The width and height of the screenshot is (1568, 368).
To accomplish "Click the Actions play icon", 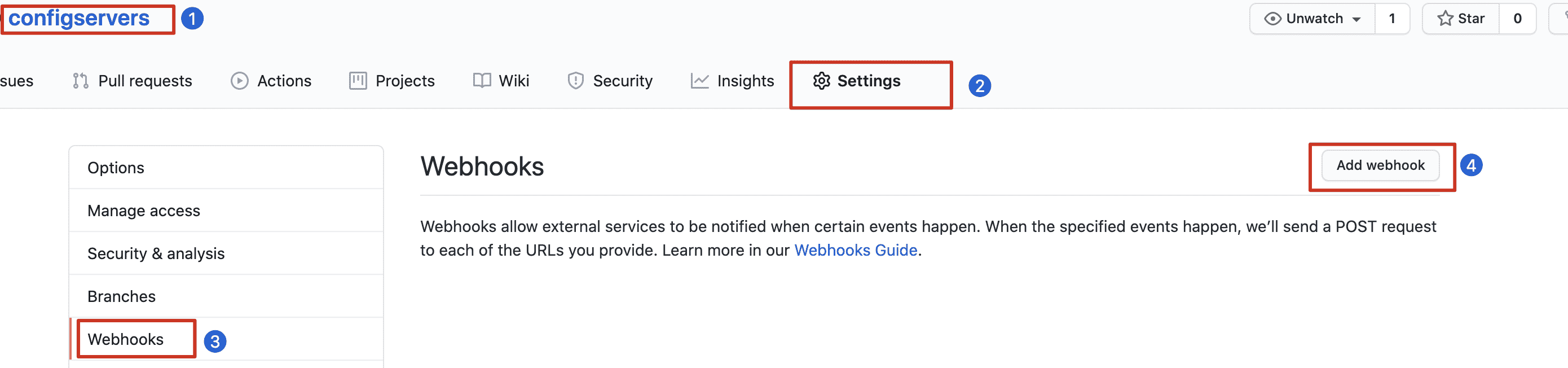I will (x=239, y=81).
